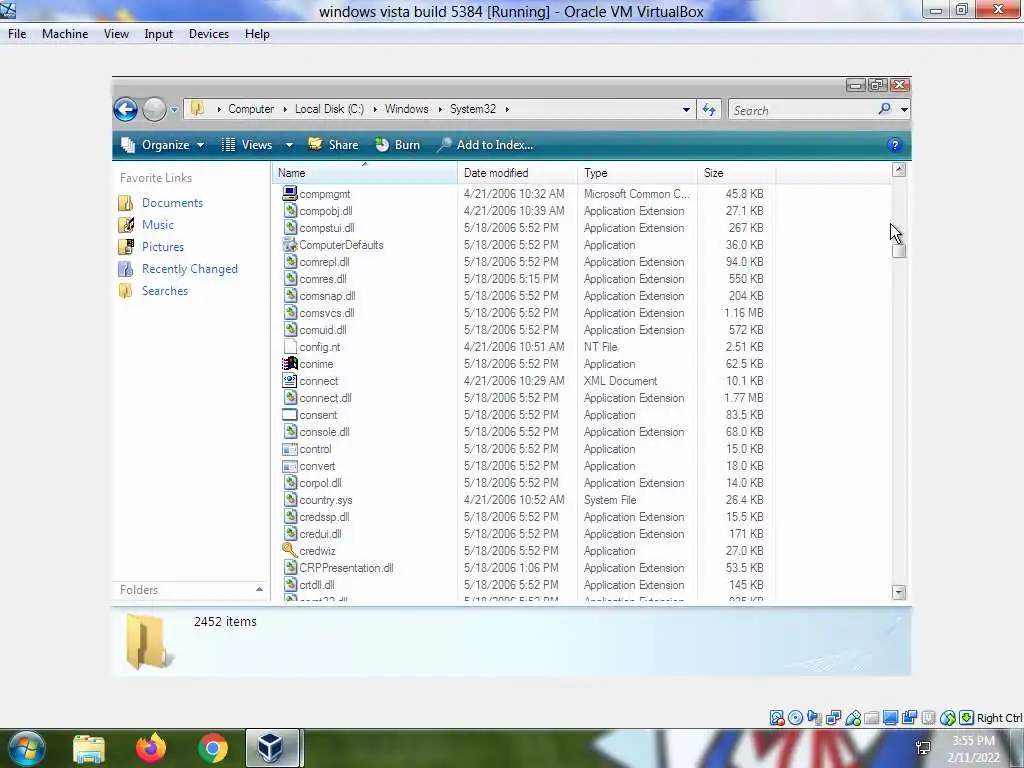Open the recent pages dropdown arrow

tap(174, 110)
